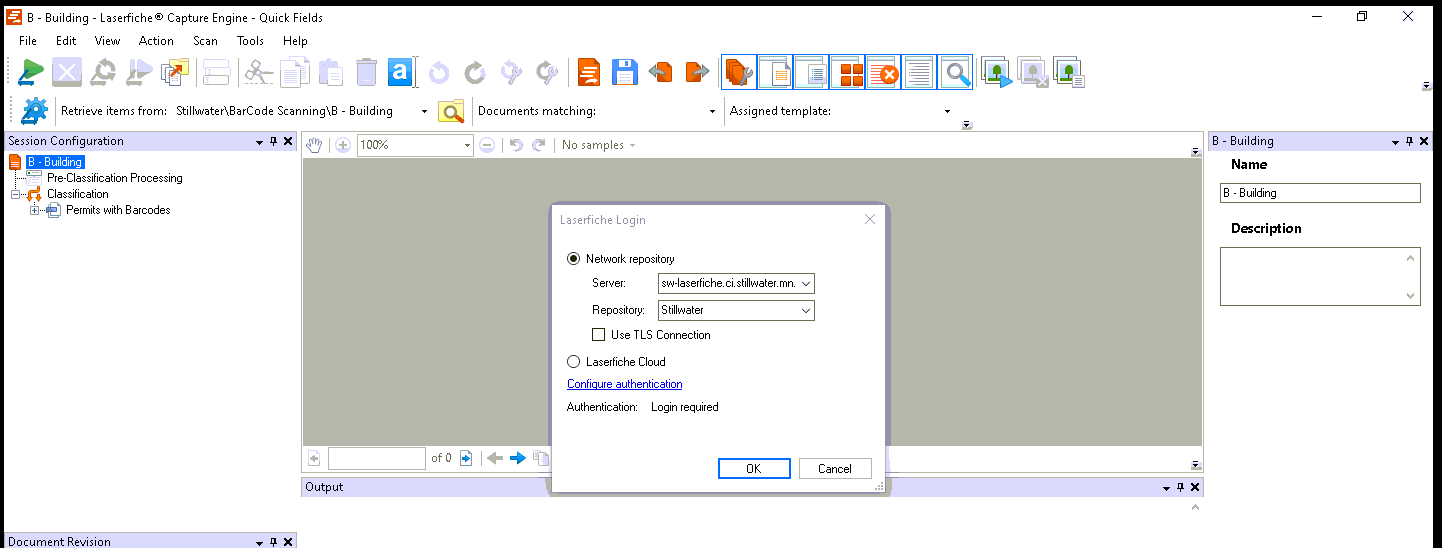Viewport: 1442px width, 548px height.
Task: Click the blue gear session settings icon
Action: 35,111
